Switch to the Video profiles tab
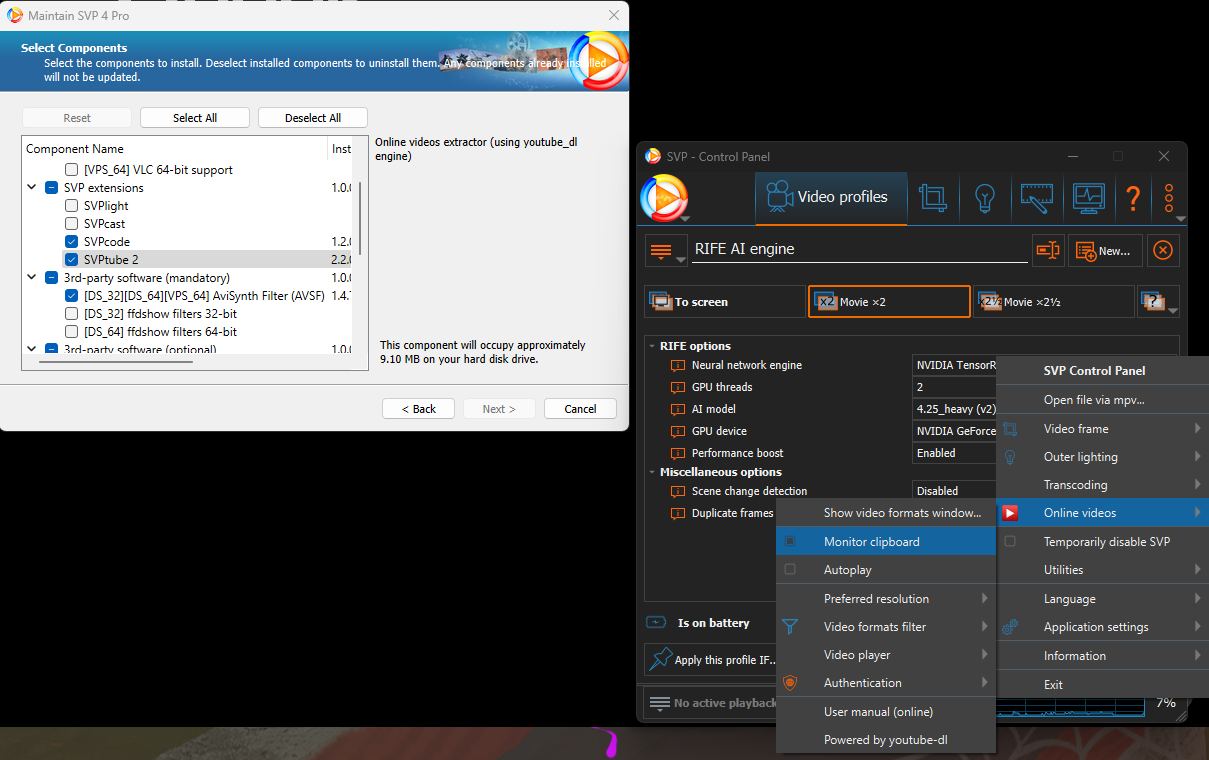 (x=831, y=197)
